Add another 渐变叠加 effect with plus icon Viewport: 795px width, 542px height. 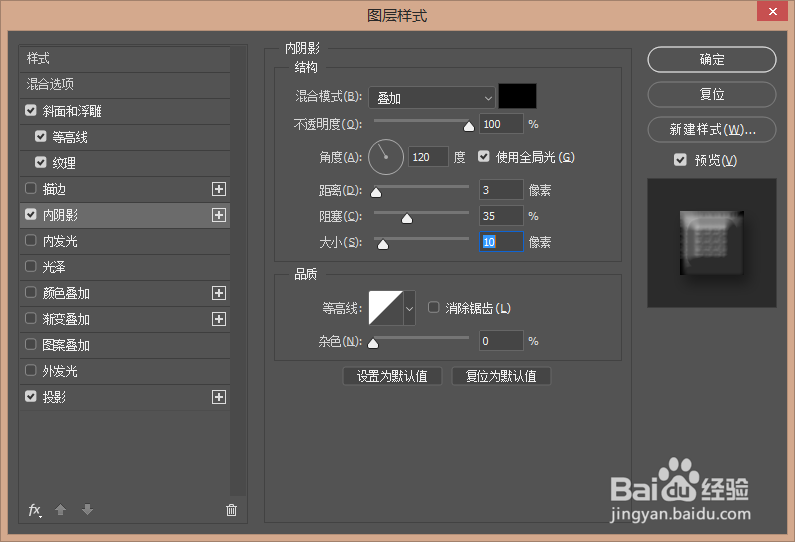(219, 319)
